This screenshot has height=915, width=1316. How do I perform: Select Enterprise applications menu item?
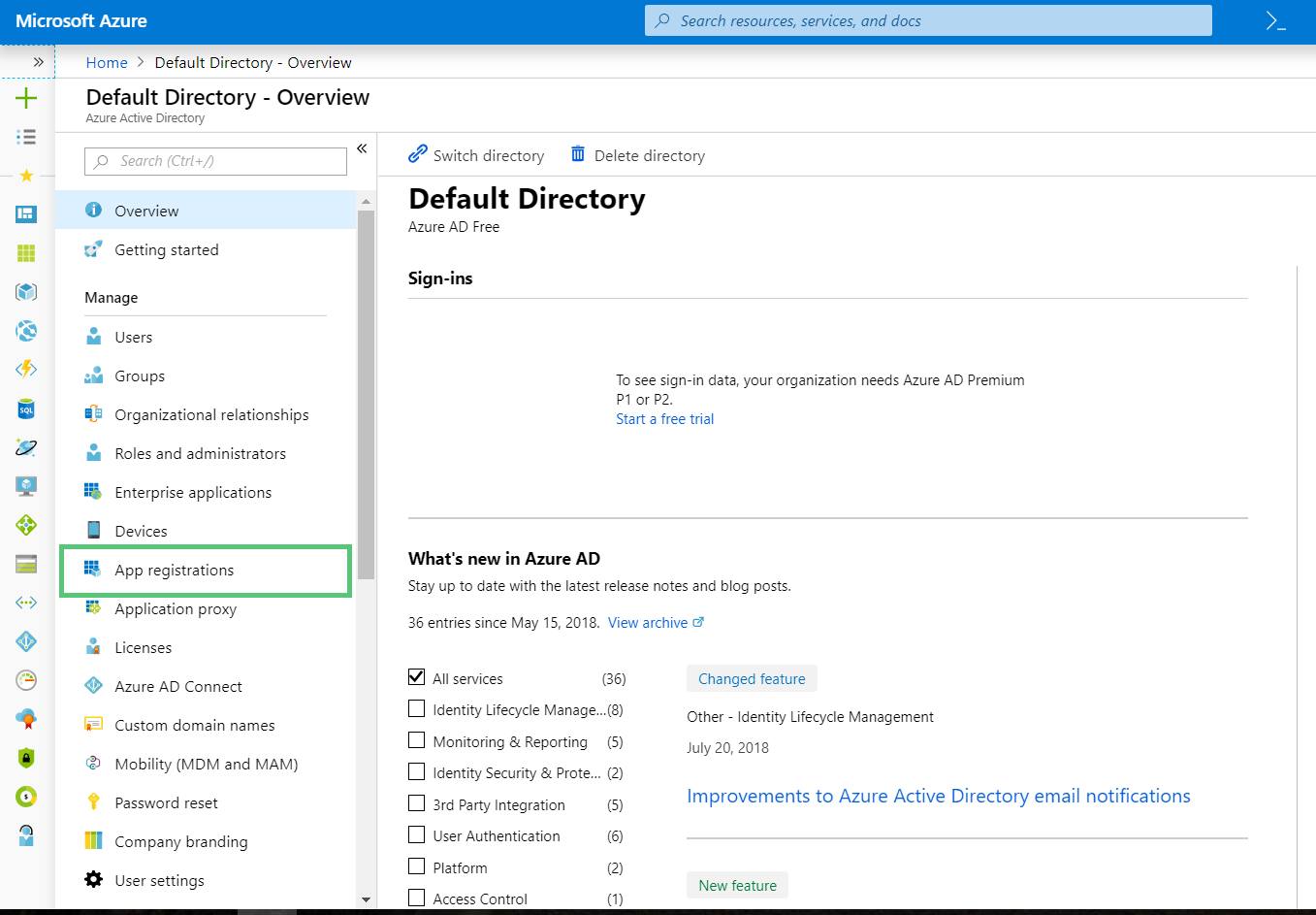tap(193, 493)
